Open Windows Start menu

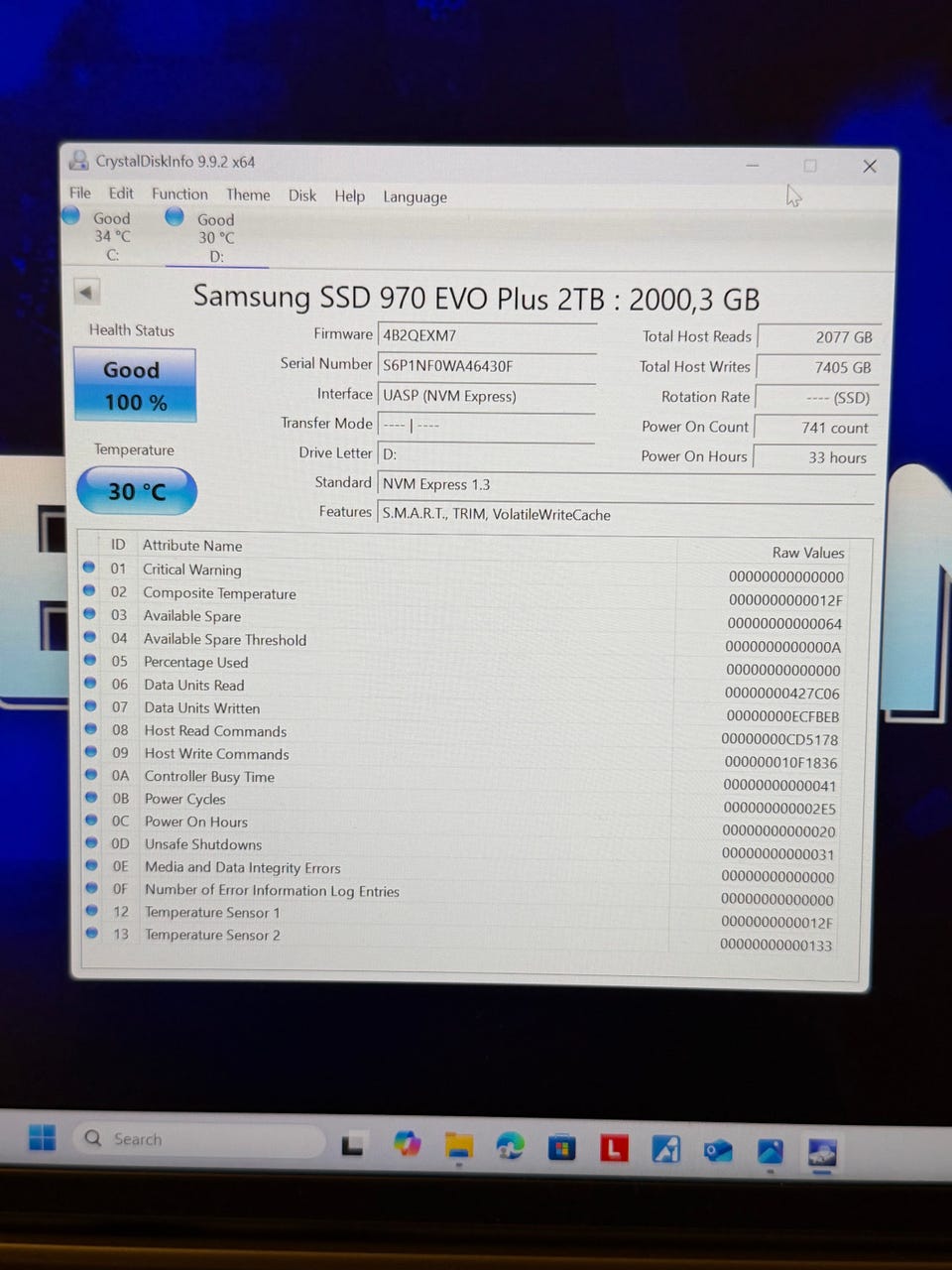coord(43,1137)
